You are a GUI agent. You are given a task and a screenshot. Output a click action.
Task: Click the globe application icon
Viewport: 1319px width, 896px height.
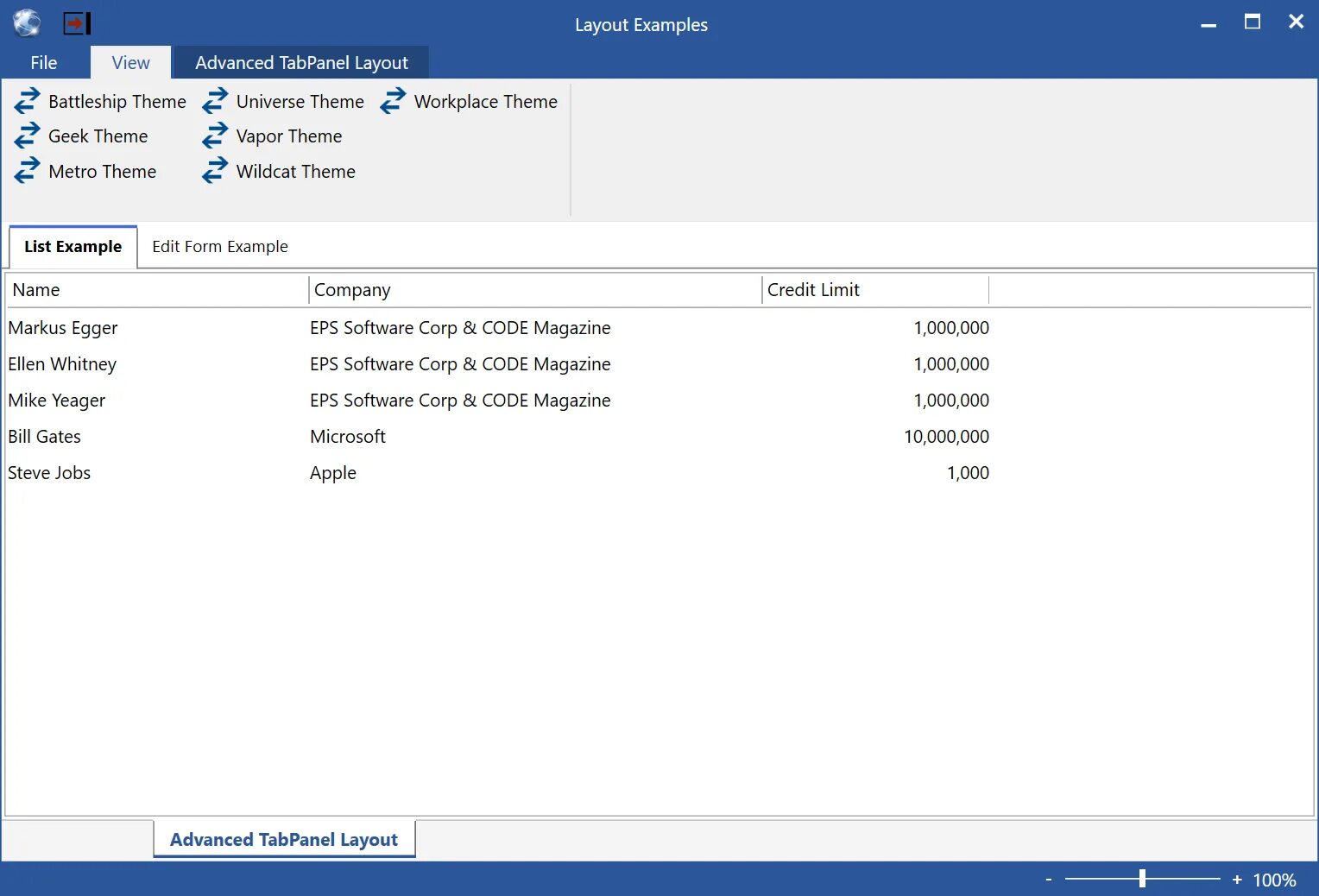click(x=27, y=23)
